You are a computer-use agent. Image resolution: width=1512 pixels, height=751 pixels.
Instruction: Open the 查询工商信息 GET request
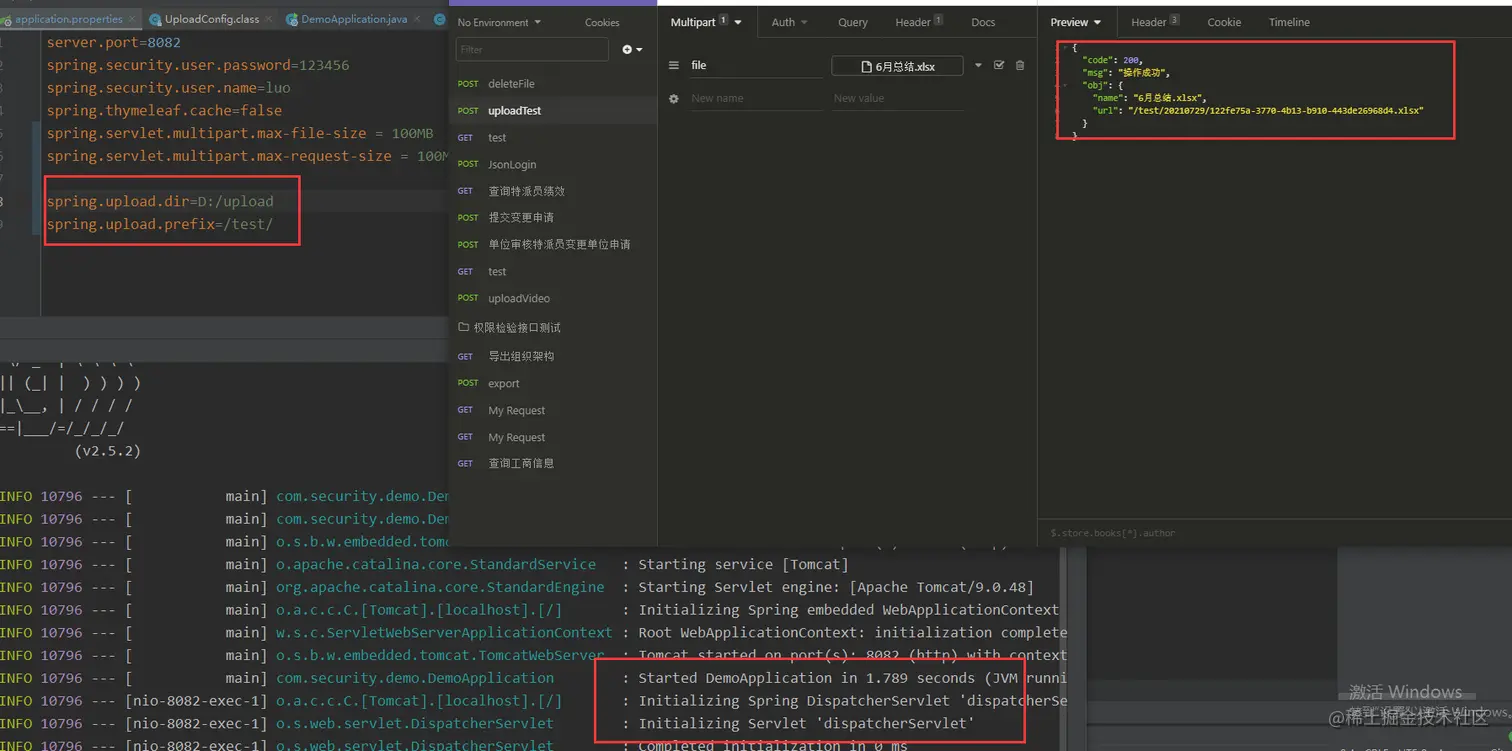point(553,464)
